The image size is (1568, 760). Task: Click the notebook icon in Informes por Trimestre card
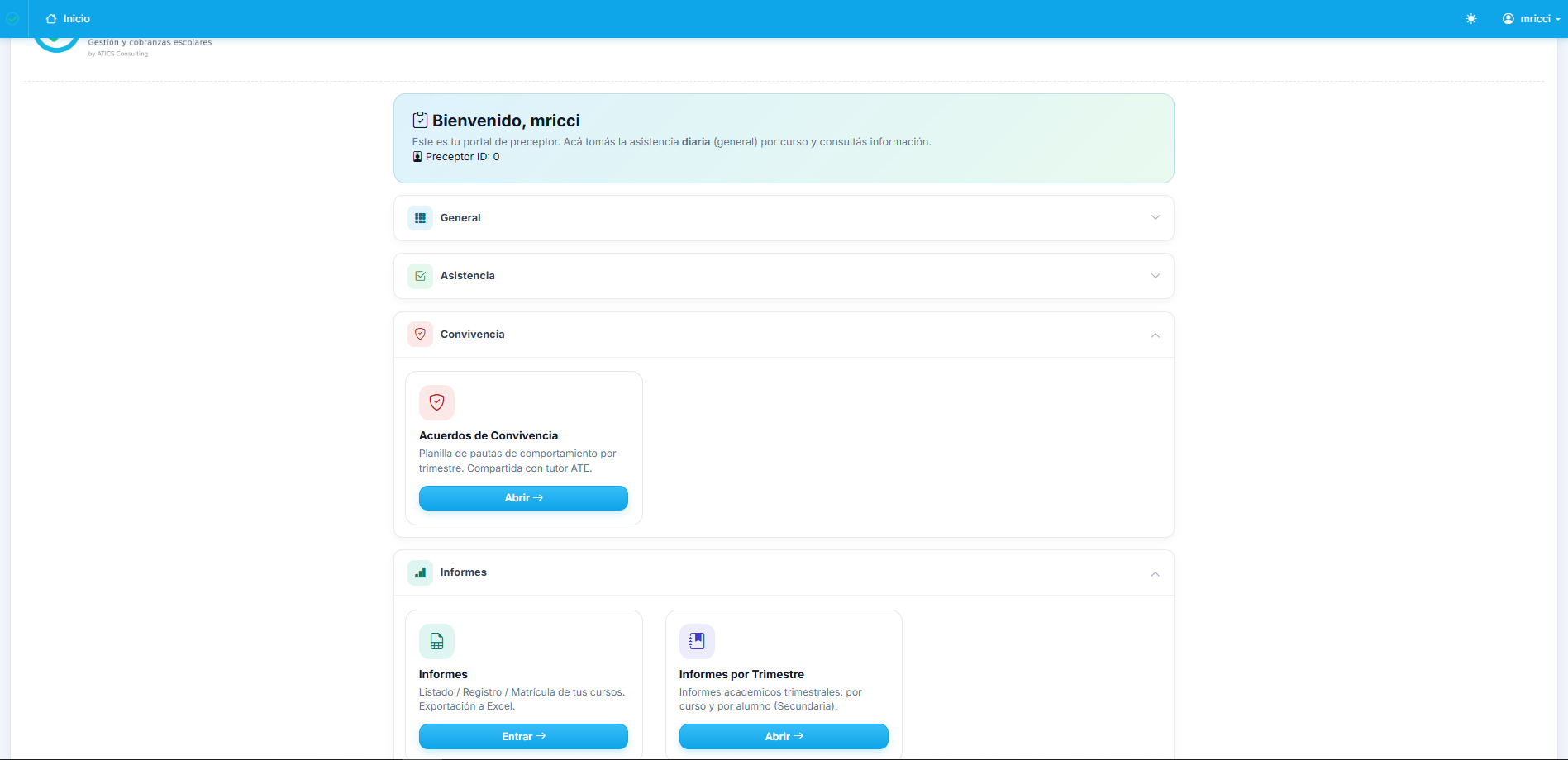coord(697,641)
